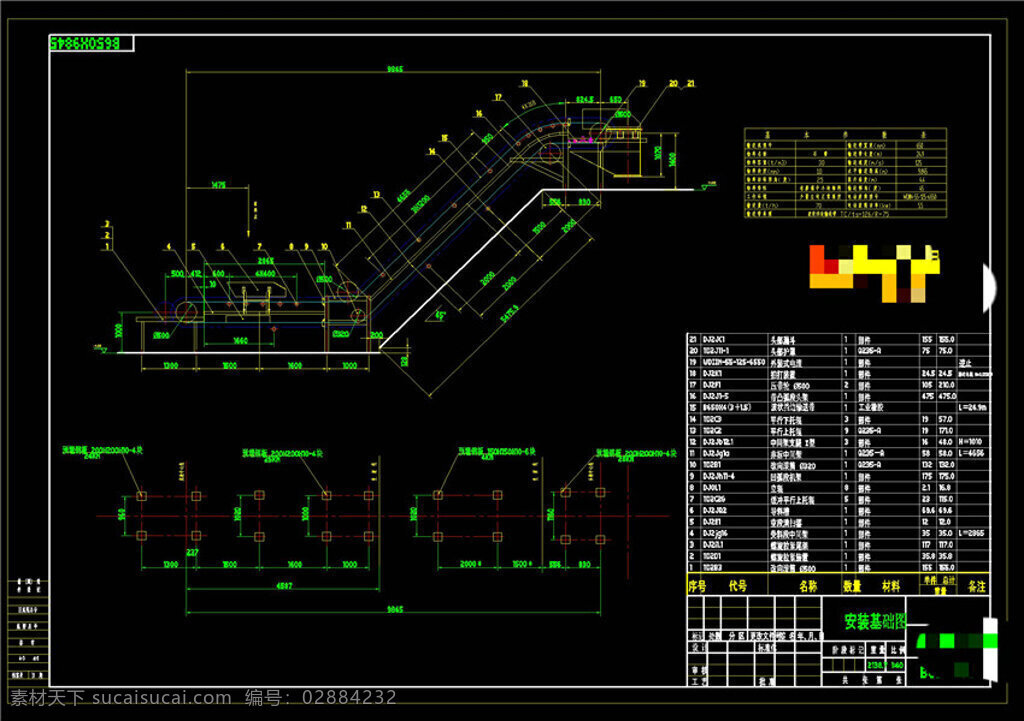Click the 824.5 dimension near the head section

584,100
